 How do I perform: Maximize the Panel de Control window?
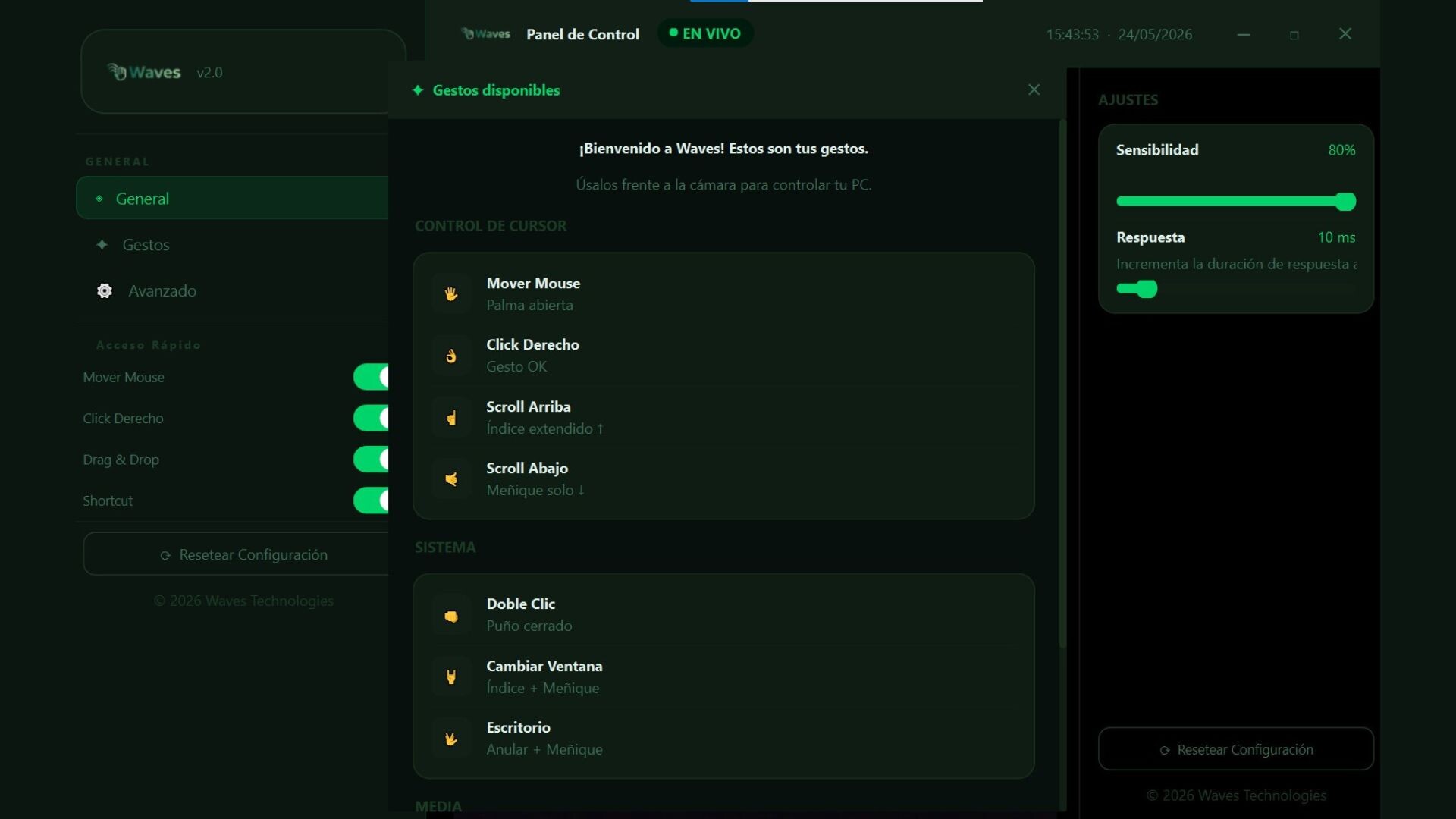coord(1294,35)
